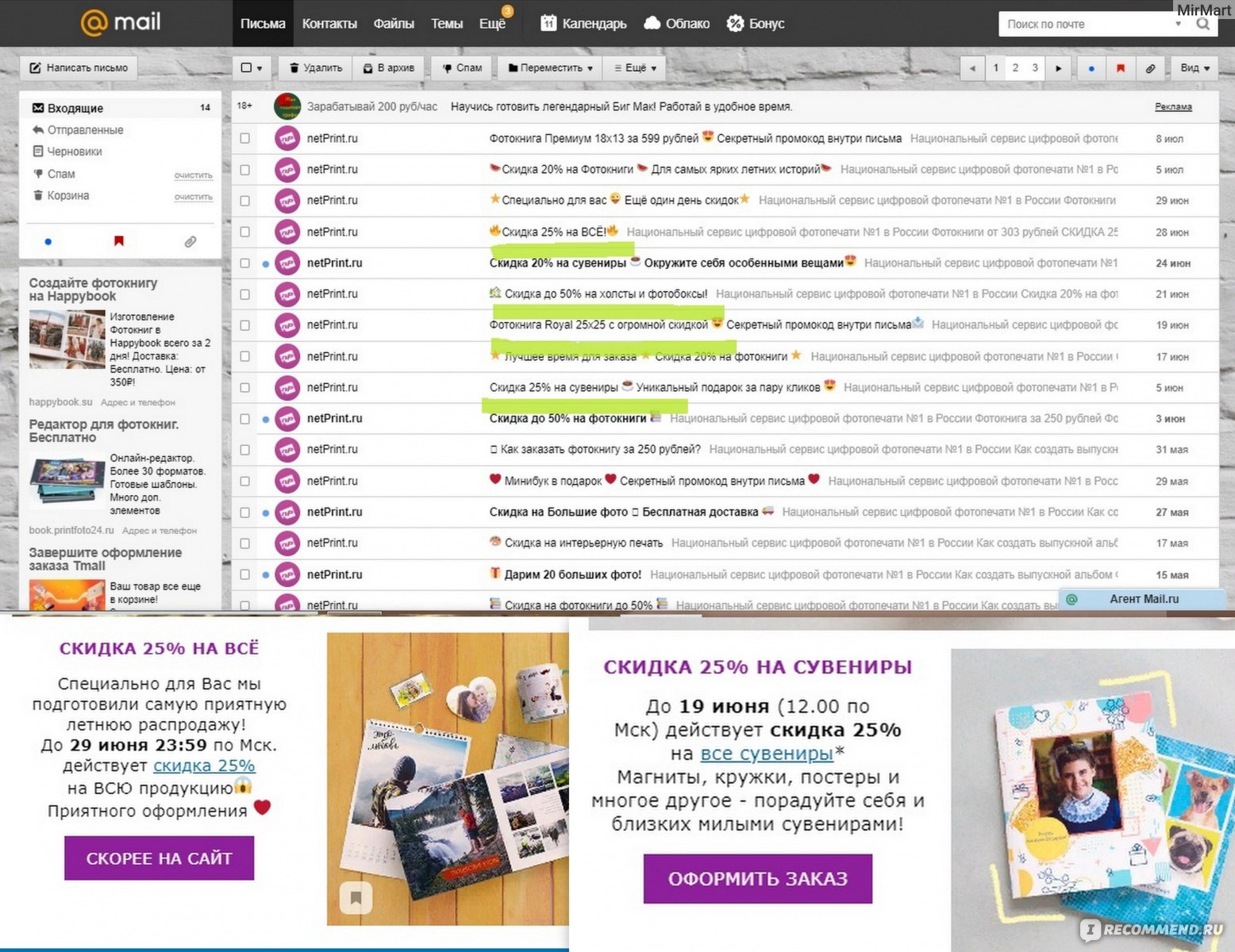Select checkbox for 31 мая email

[245, 450]
